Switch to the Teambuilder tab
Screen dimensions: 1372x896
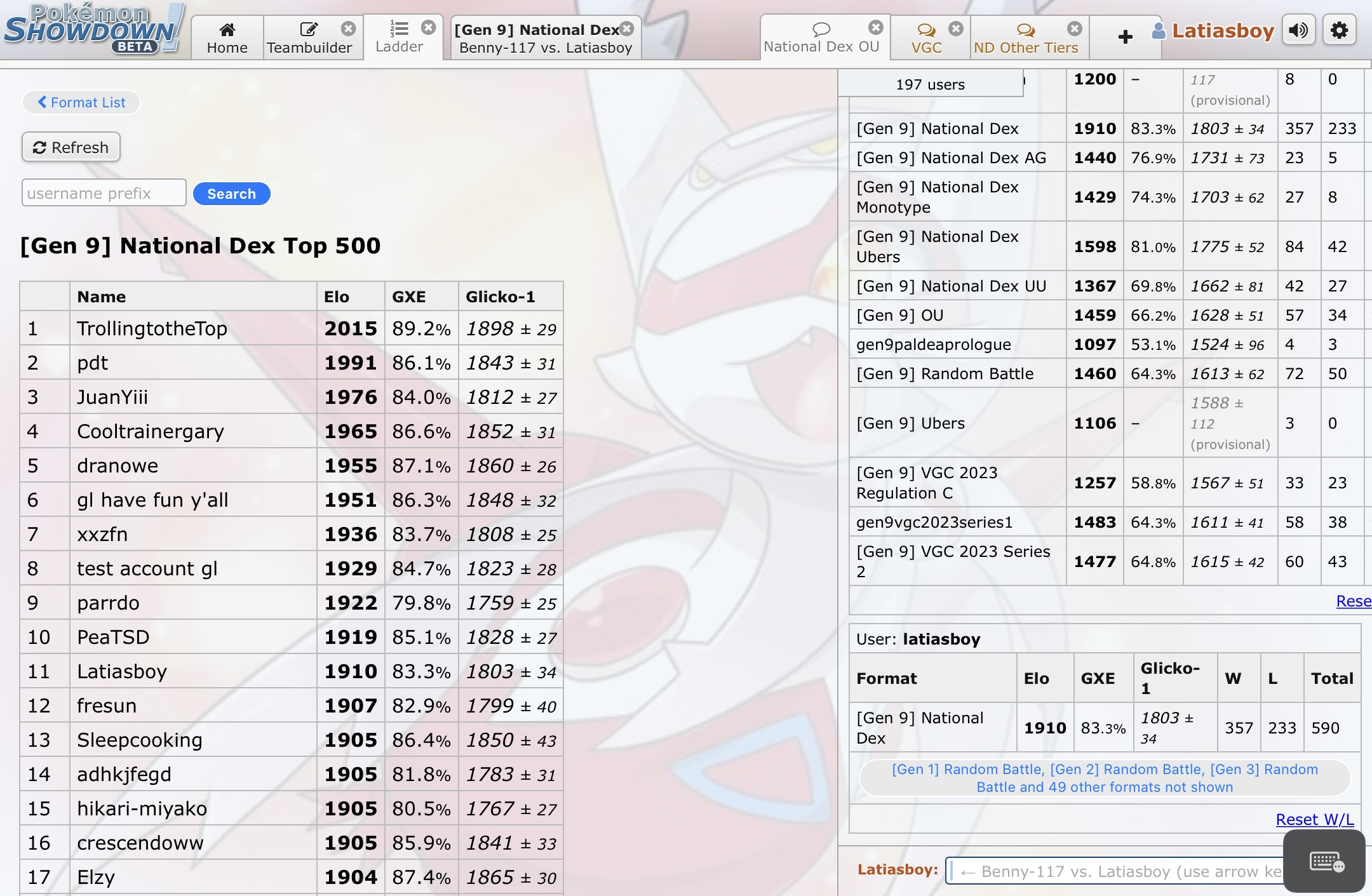point(309,38)
